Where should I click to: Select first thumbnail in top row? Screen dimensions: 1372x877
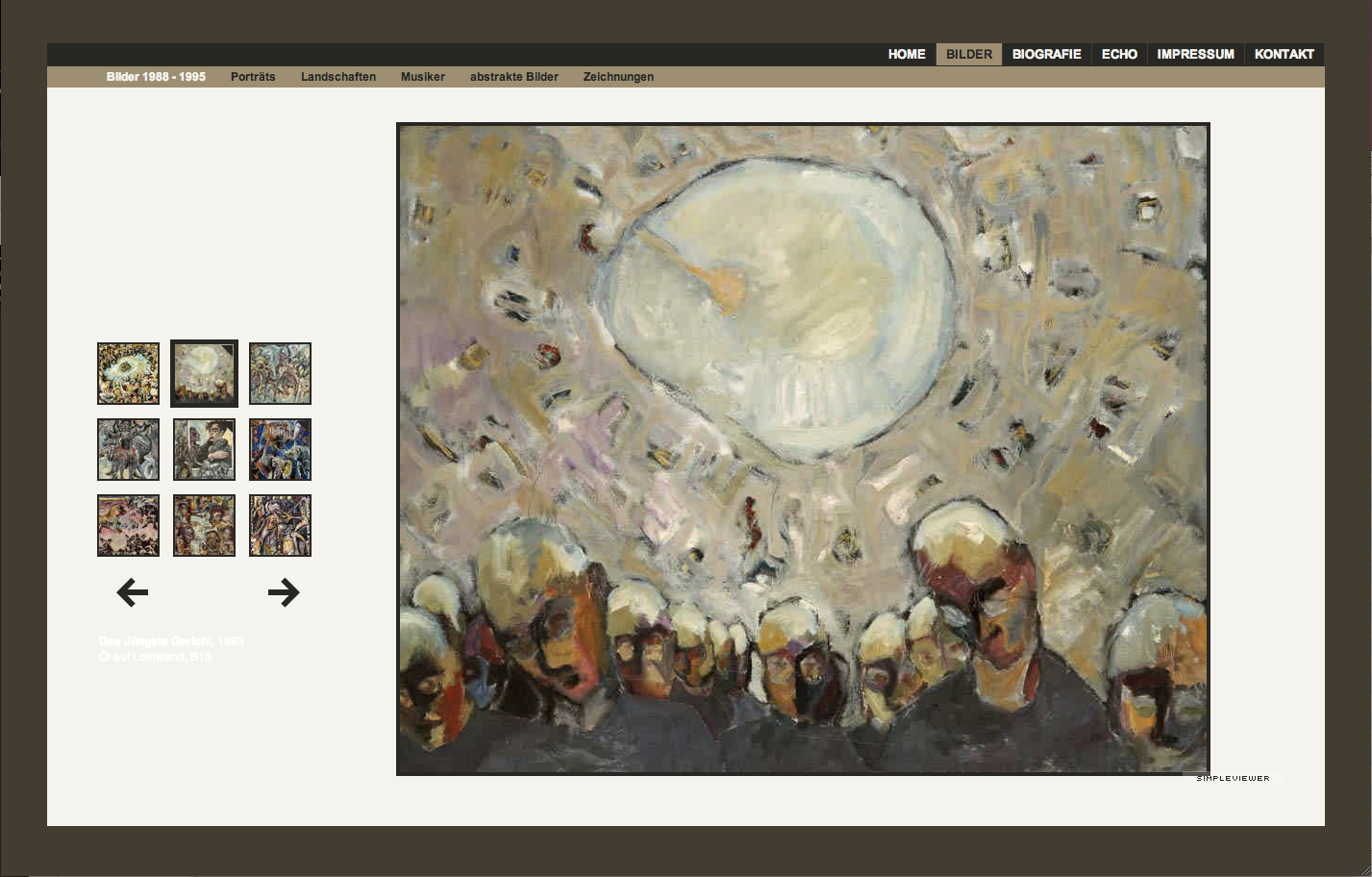[x=128, y=373]
